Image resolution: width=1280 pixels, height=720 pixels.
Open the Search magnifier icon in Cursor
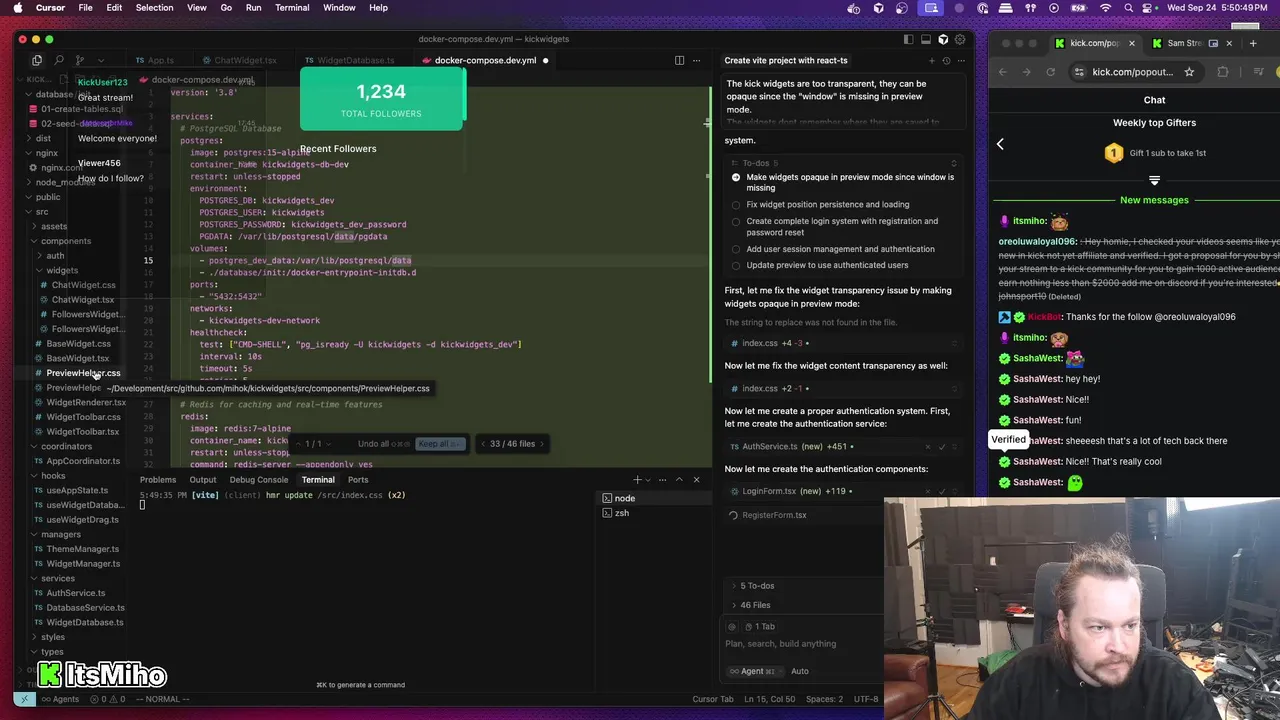tap(59, 60)
